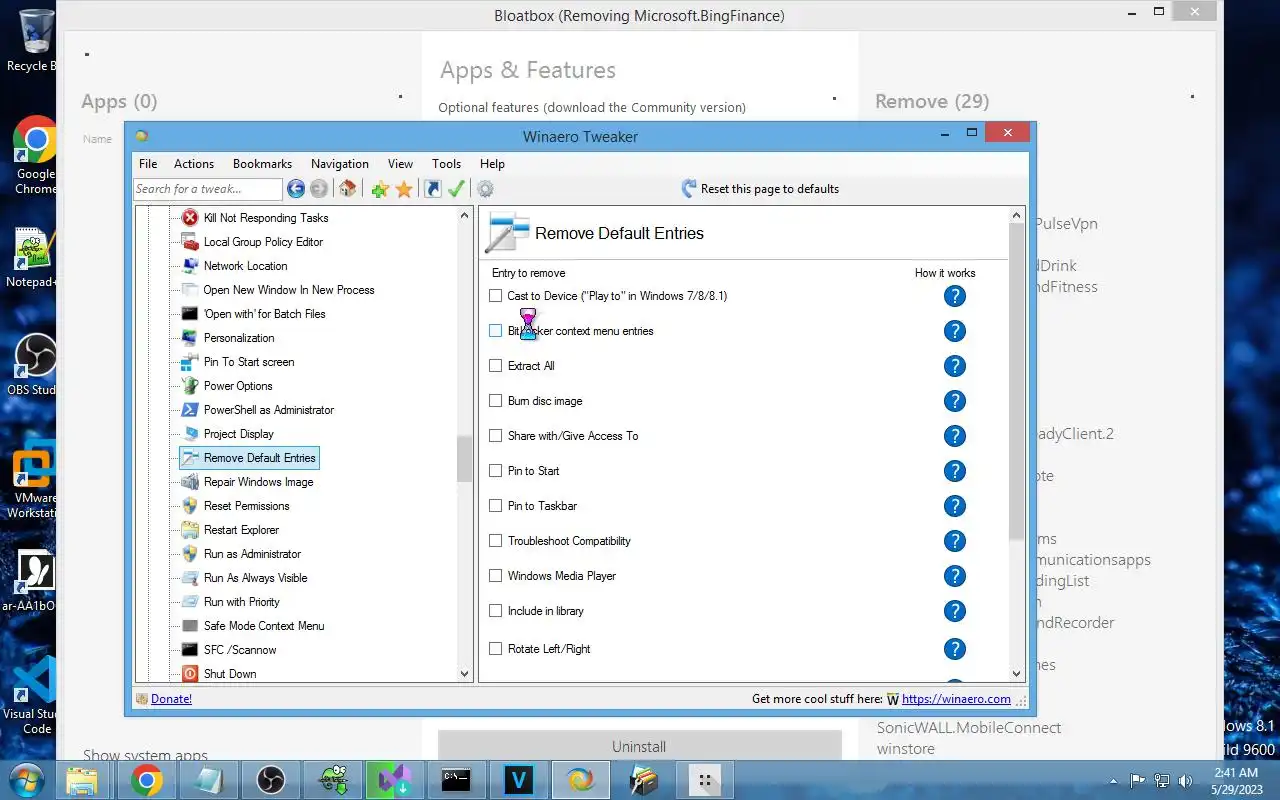Click Reset this page to defaults
Screen dimensions: 1280x800
point(760,189)
